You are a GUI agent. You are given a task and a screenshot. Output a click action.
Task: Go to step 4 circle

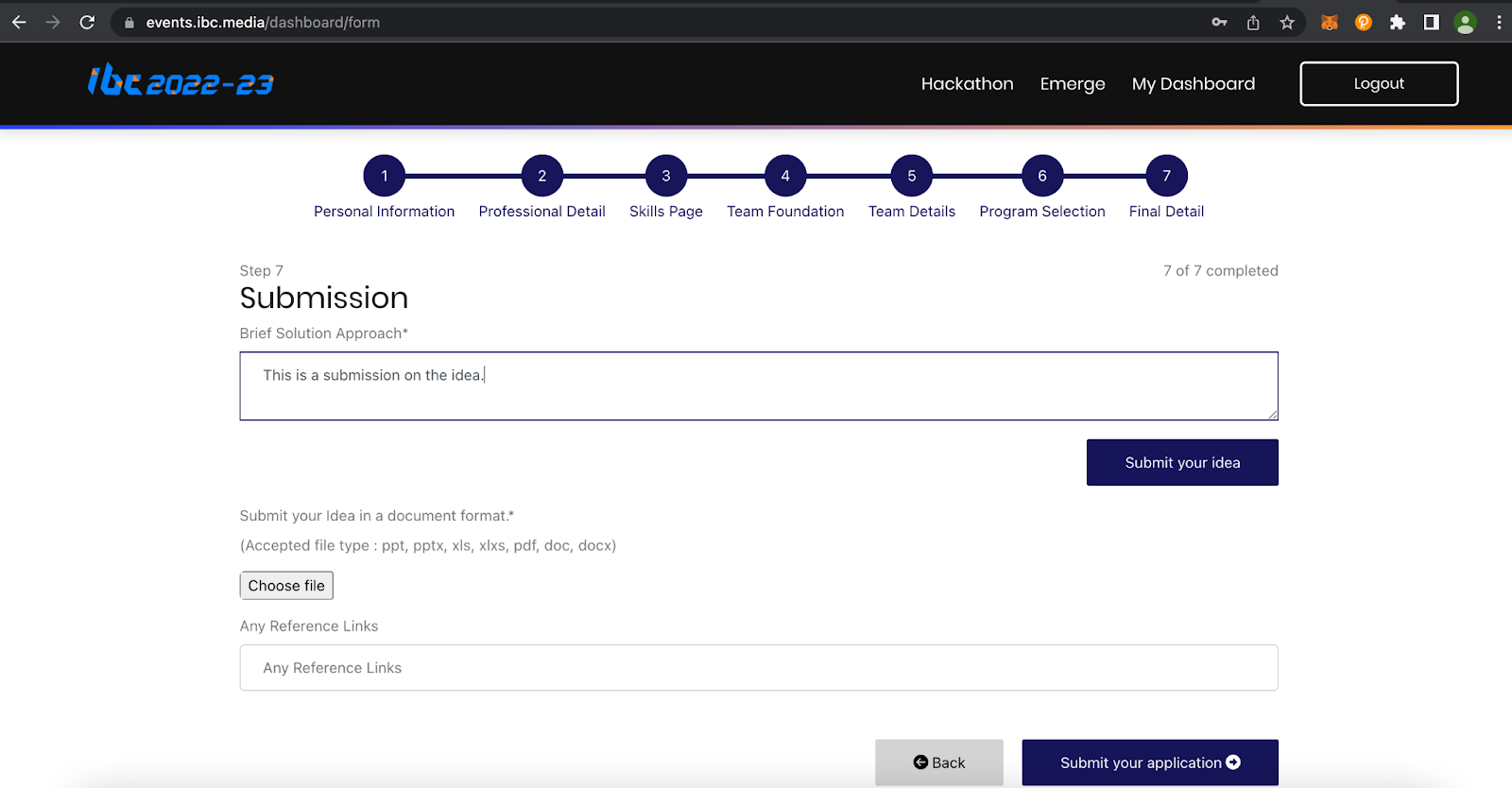(785, 176)
